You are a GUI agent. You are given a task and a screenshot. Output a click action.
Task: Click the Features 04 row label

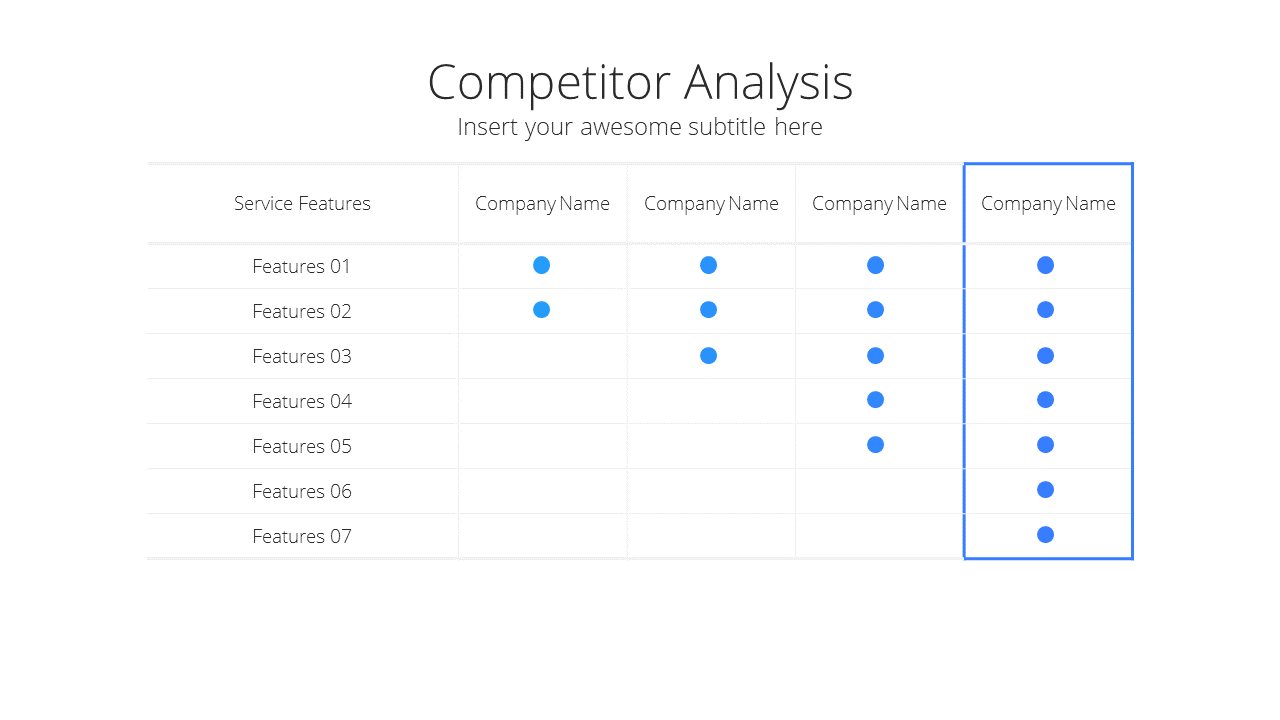point(302,401)
